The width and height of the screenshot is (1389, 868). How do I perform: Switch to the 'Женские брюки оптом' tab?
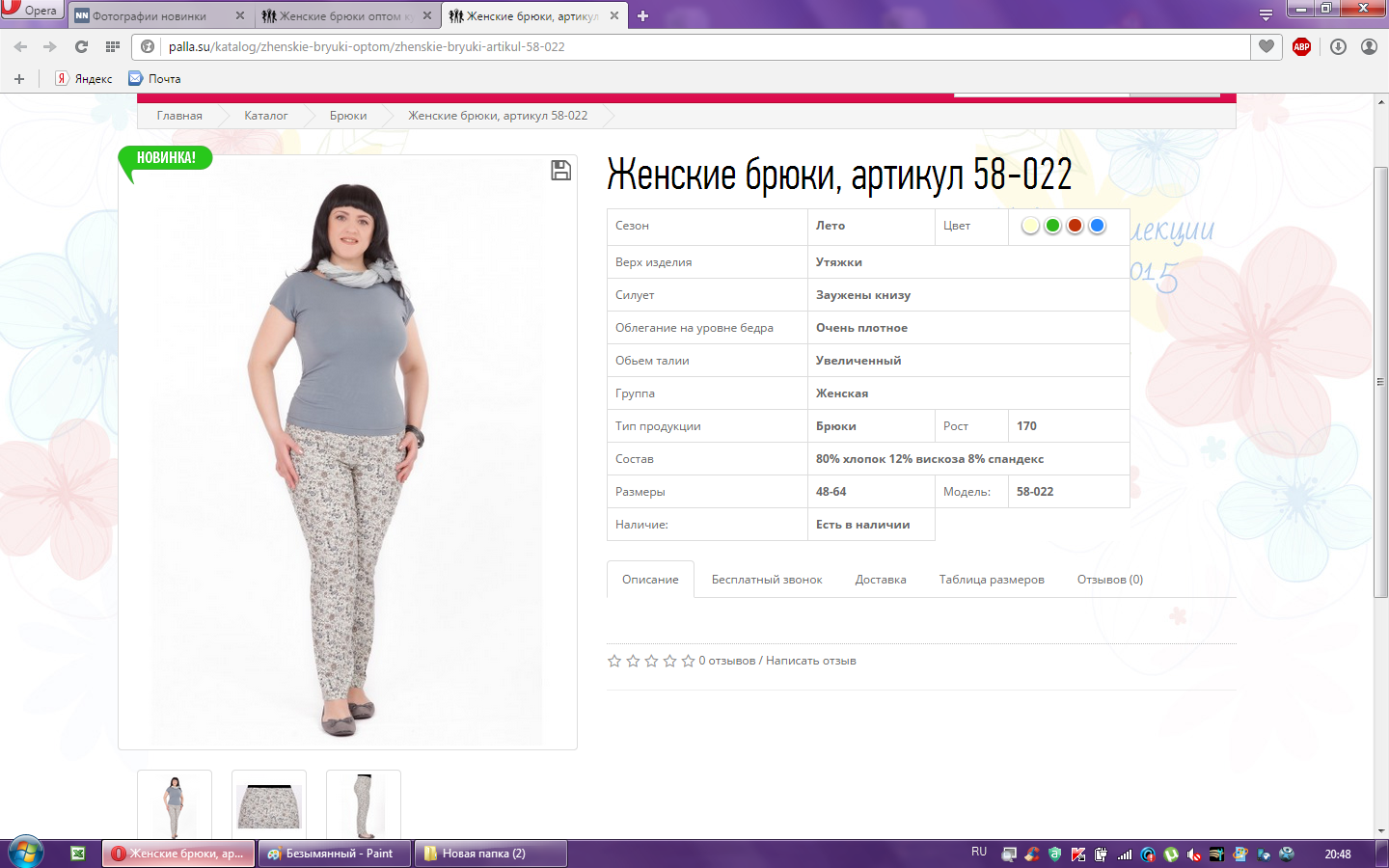tap(347, 15)
